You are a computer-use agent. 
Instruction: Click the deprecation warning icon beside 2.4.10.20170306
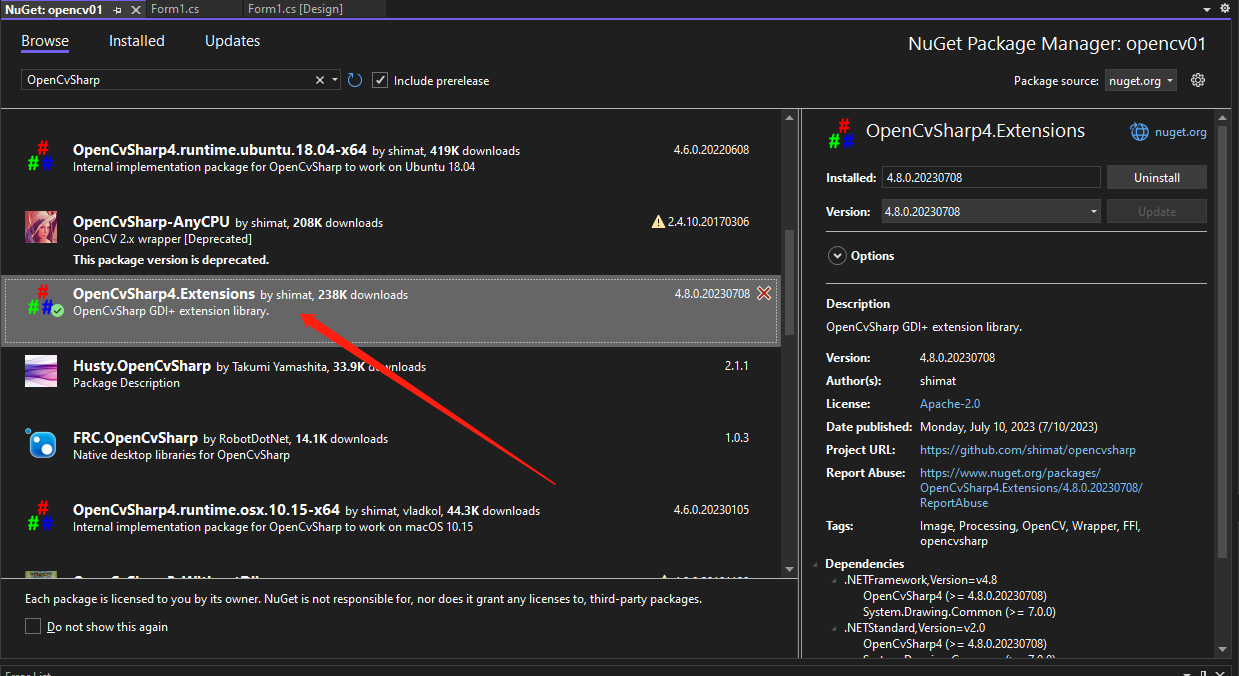(658, 221)
